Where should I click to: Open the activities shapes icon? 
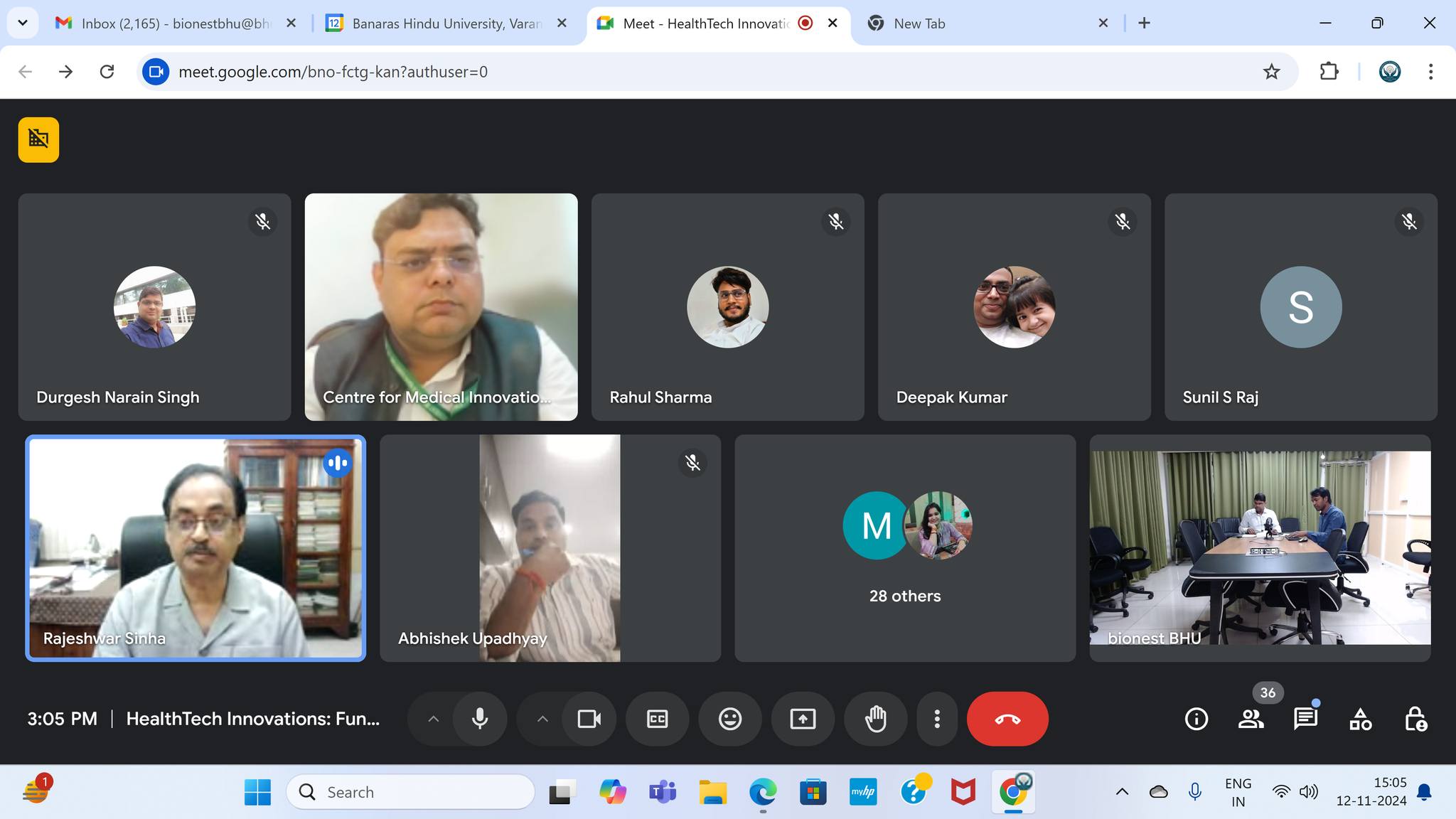pos(1360,719)
